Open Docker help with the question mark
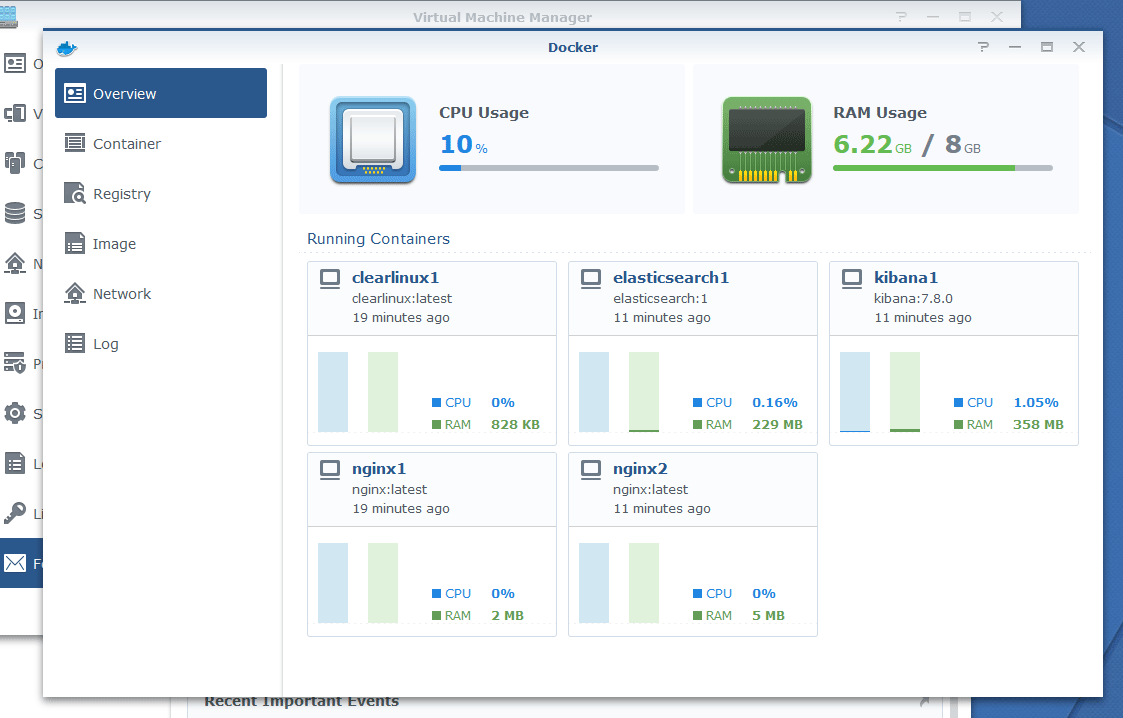Image resolution: width=1123 pixels, height=718 pixels. click(983, 47)
